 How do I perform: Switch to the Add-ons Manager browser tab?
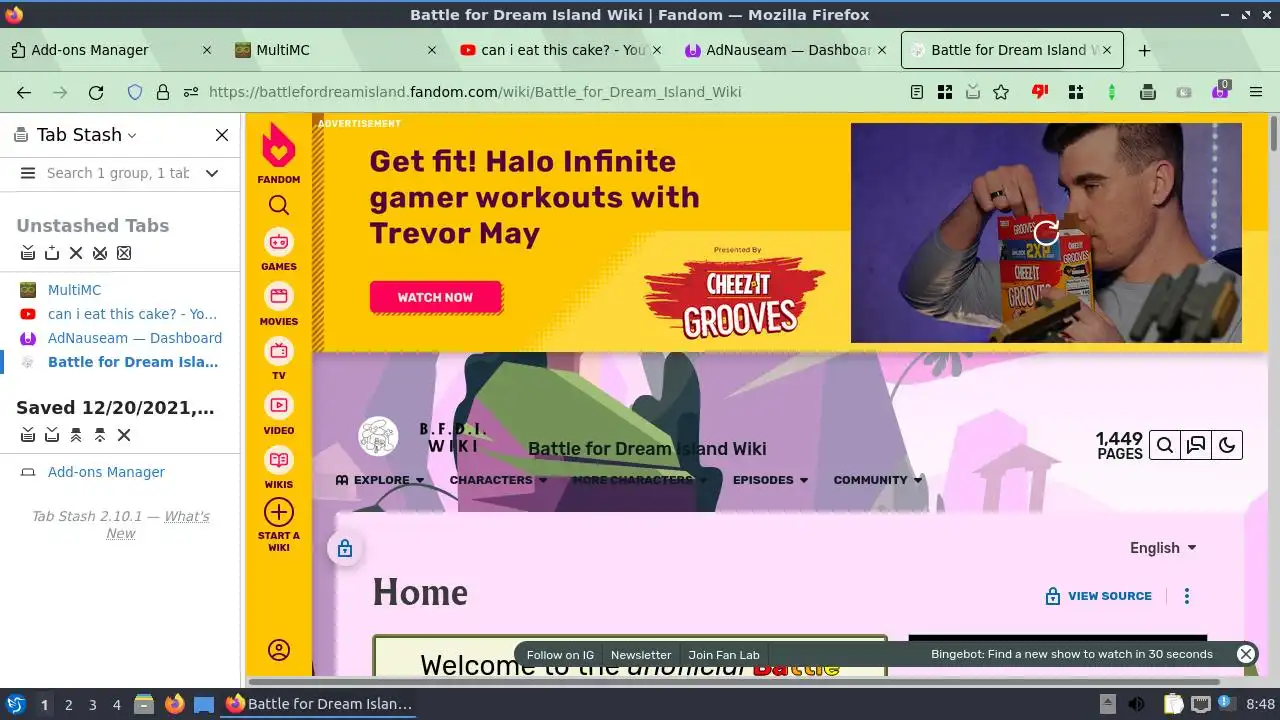coord(110,50)
